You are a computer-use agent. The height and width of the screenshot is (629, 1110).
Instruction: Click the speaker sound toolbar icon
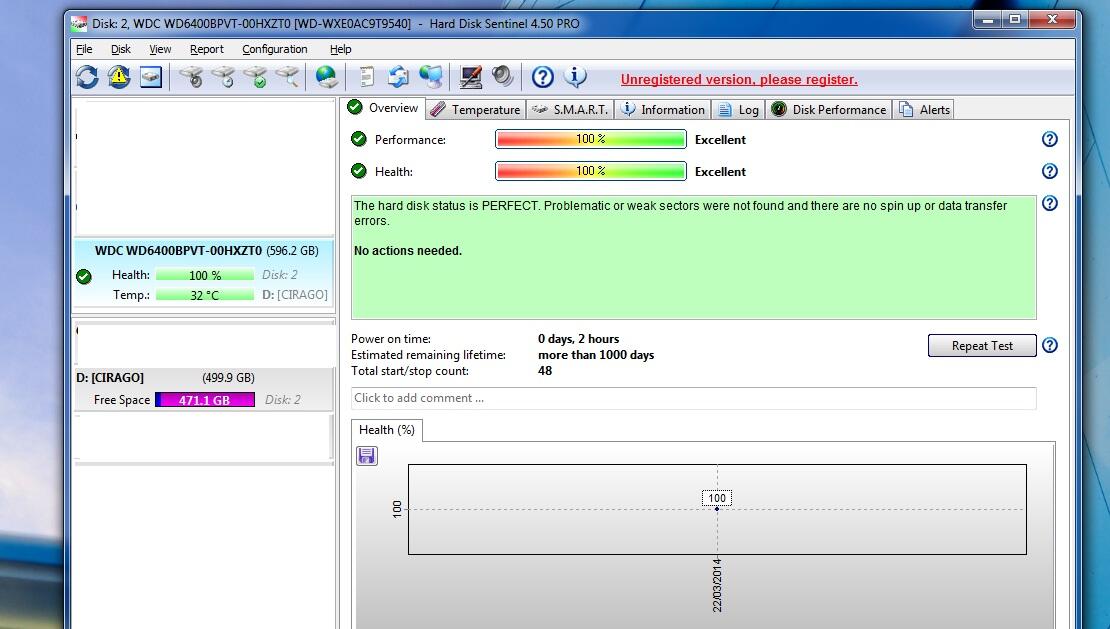pos(503,76)
